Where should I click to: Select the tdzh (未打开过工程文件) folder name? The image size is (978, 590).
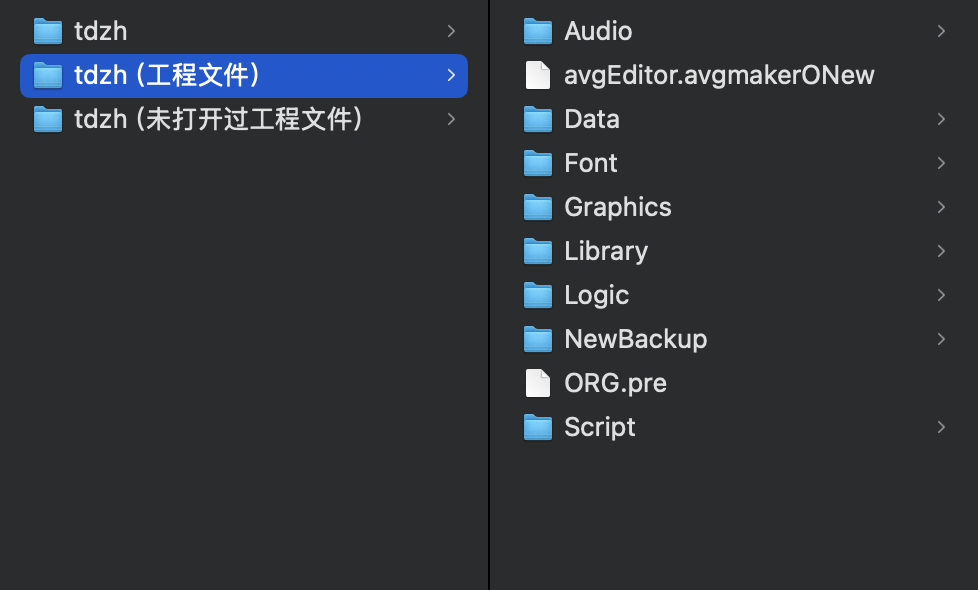click(219, 119)
